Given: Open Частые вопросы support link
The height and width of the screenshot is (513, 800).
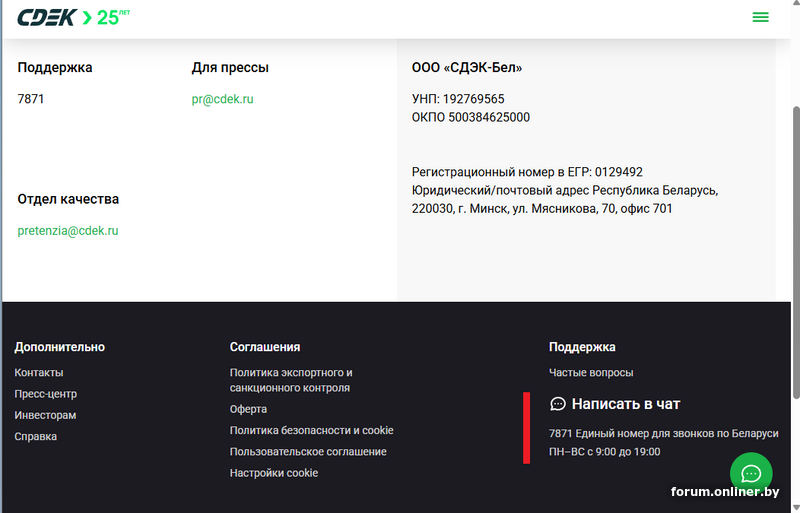Looking at the screenshot, I should point(591,372).
